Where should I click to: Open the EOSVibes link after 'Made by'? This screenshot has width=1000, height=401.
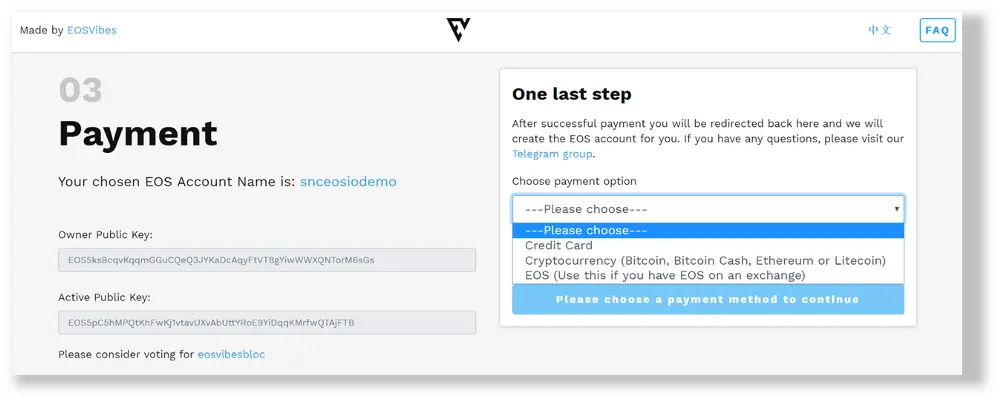click(92, 30)
